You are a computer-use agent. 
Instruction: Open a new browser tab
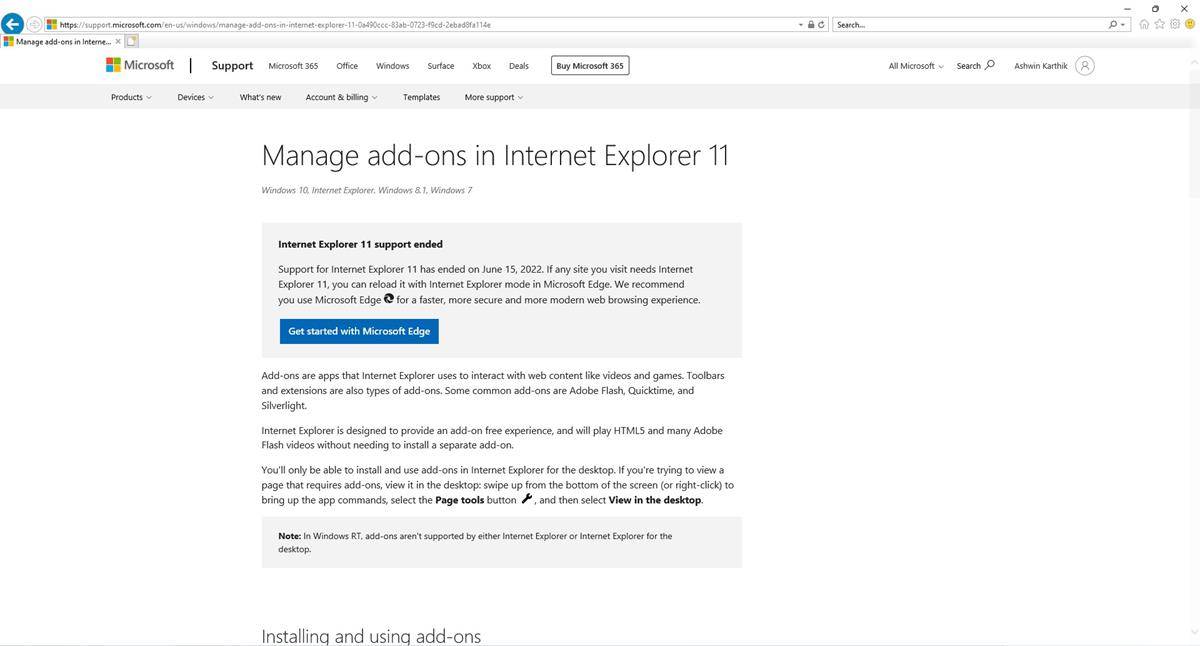click(130, 41)
